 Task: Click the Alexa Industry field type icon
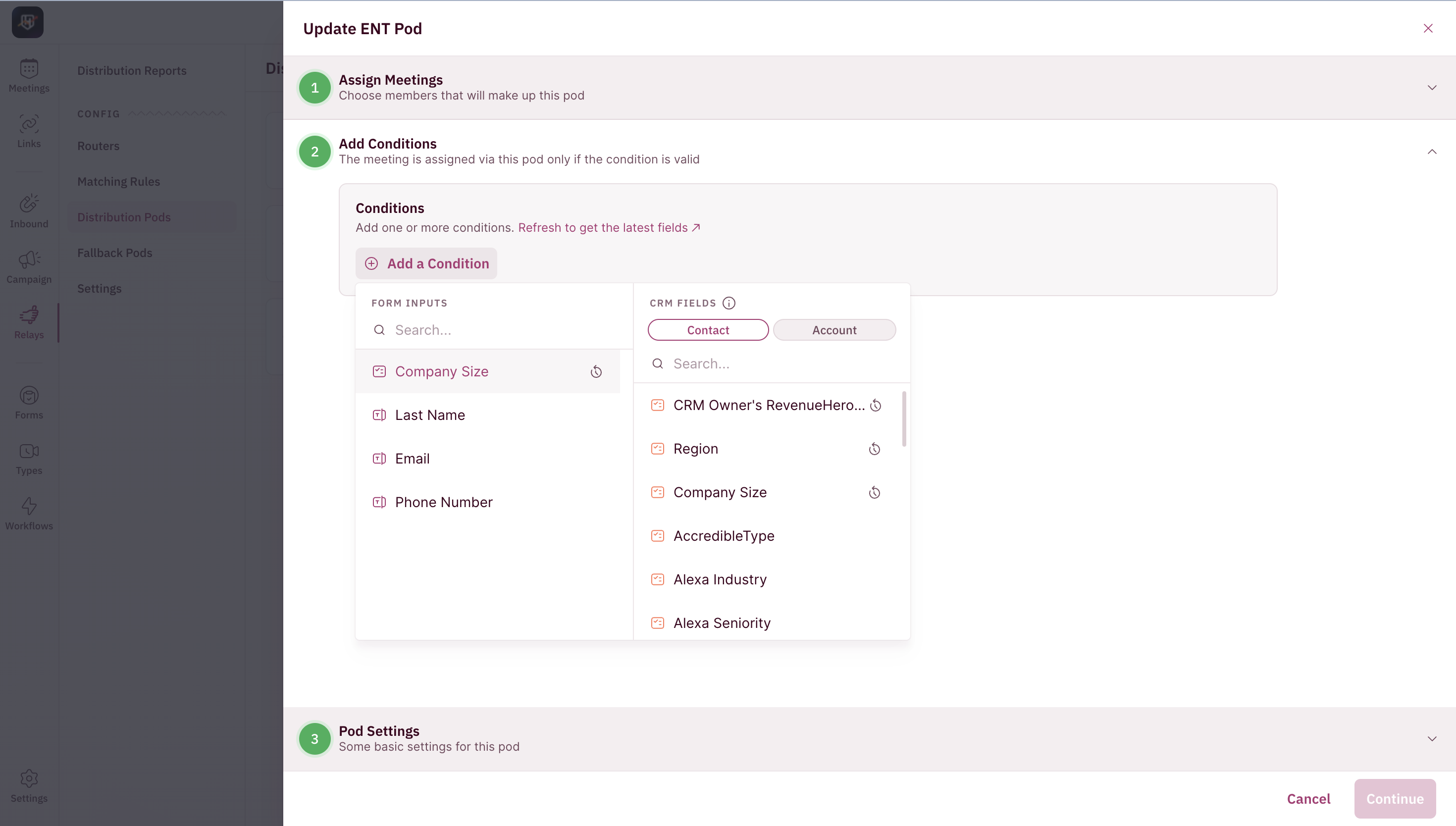(x=658, y=579)
